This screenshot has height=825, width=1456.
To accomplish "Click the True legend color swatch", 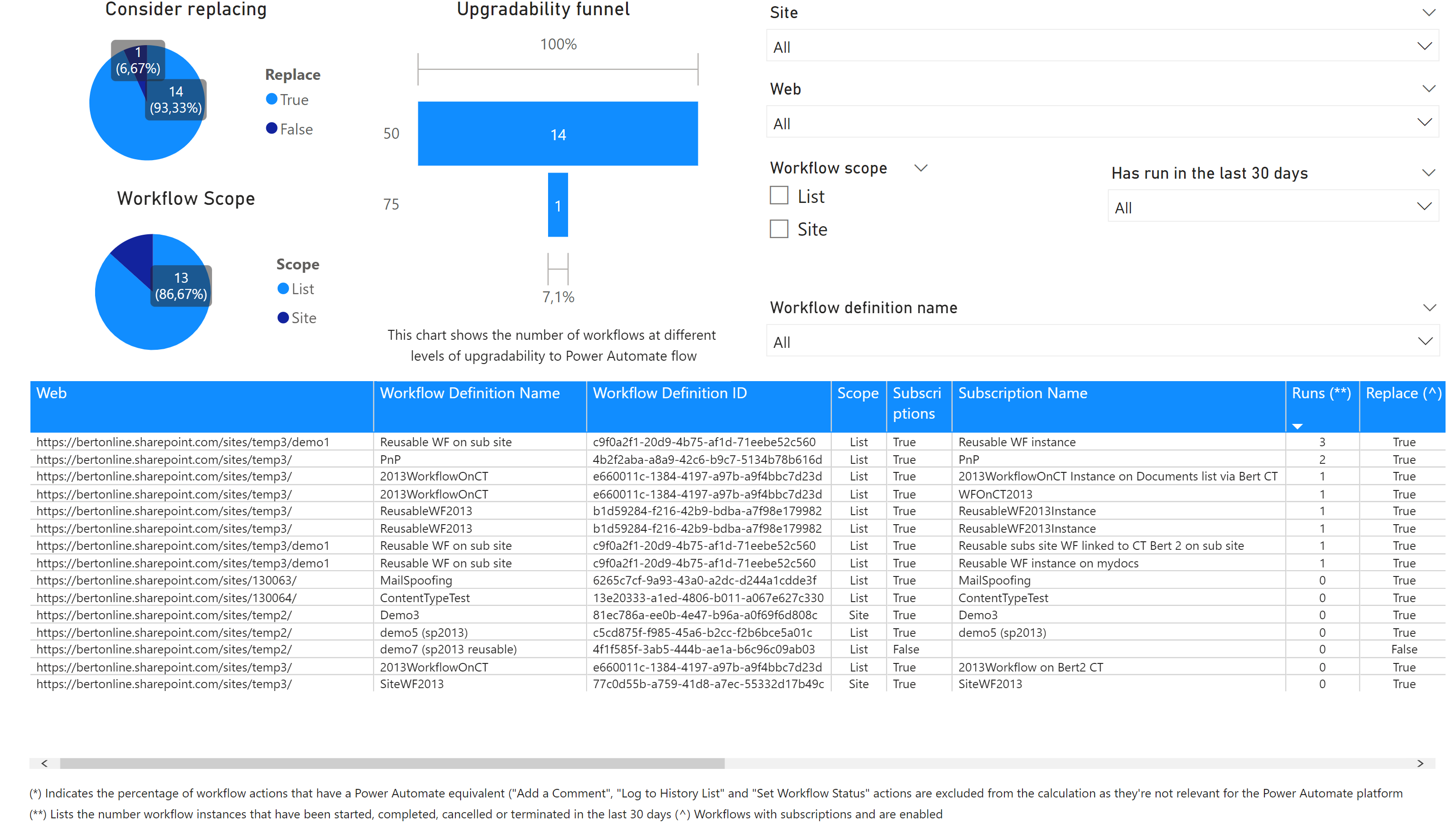I will click(x=271, y=99).
